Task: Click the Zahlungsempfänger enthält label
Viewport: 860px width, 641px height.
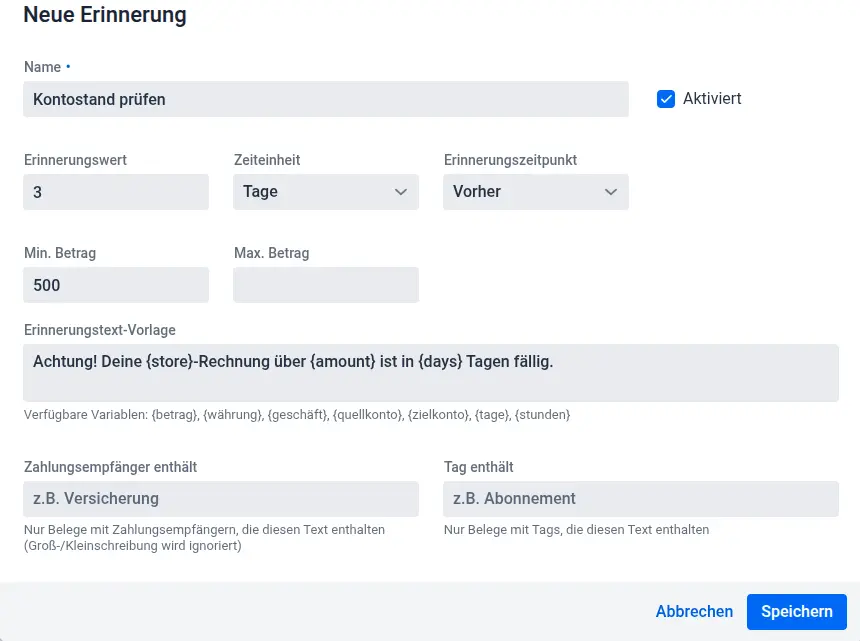Action: point(117,467)
